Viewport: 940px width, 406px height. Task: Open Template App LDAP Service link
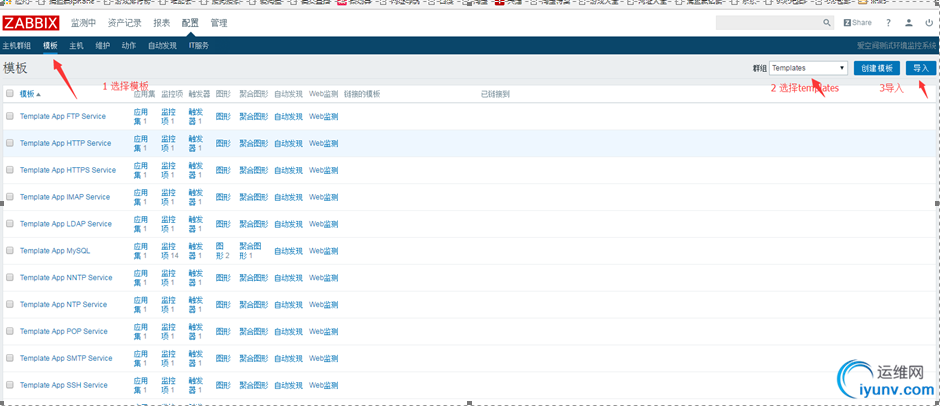pos(66,224)
